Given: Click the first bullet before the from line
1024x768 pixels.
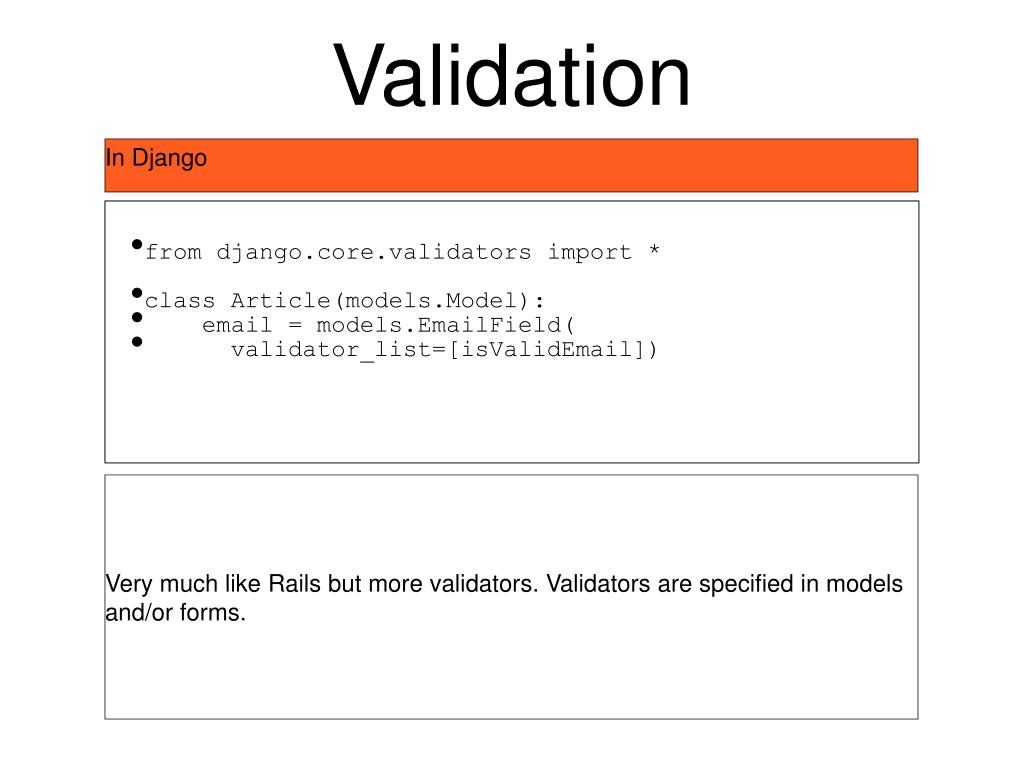Looking at the screenshot, I should 137,244.
